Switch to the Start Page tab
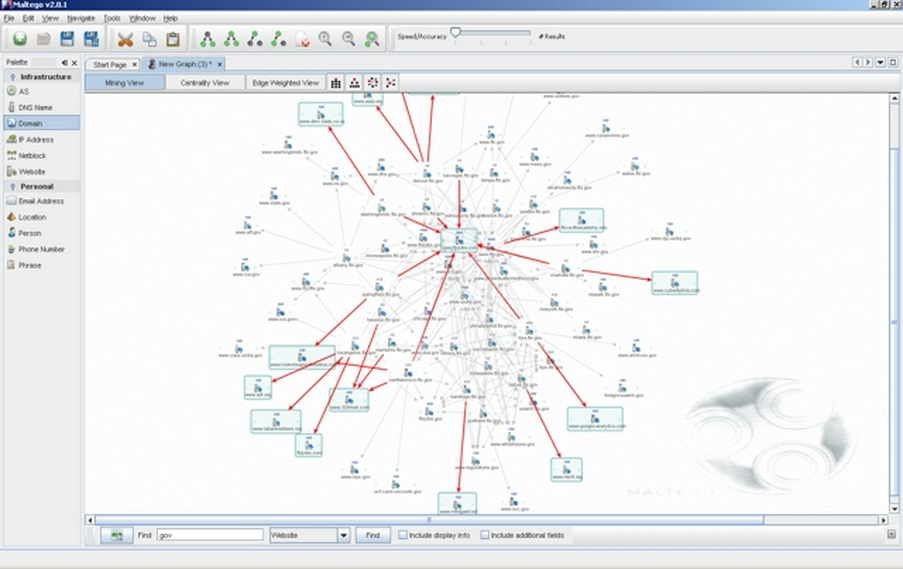The image size is (903, 569). pyautogui.click(x=109, y=65)
